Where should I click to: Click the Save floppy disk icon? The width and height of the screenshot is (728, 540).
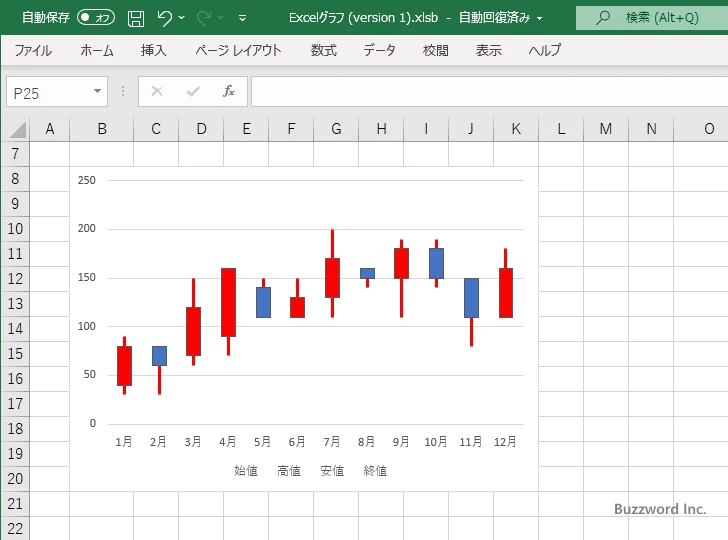136,18
